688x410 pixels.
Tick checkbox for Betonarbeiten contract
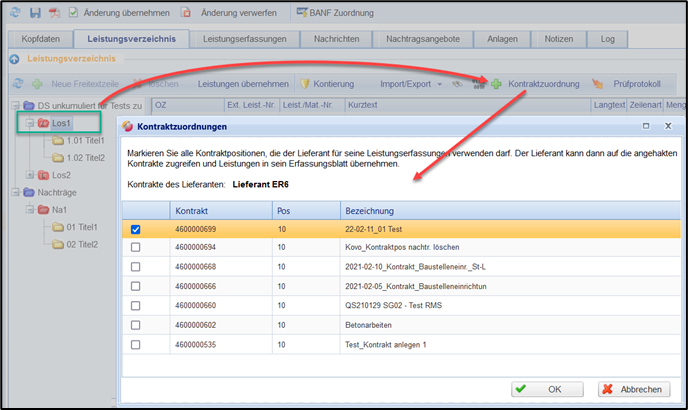(135, 325)
